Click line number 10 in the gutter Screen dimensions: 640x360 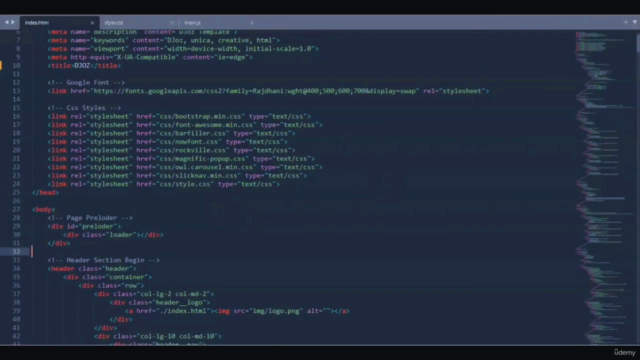coord(16,65)
